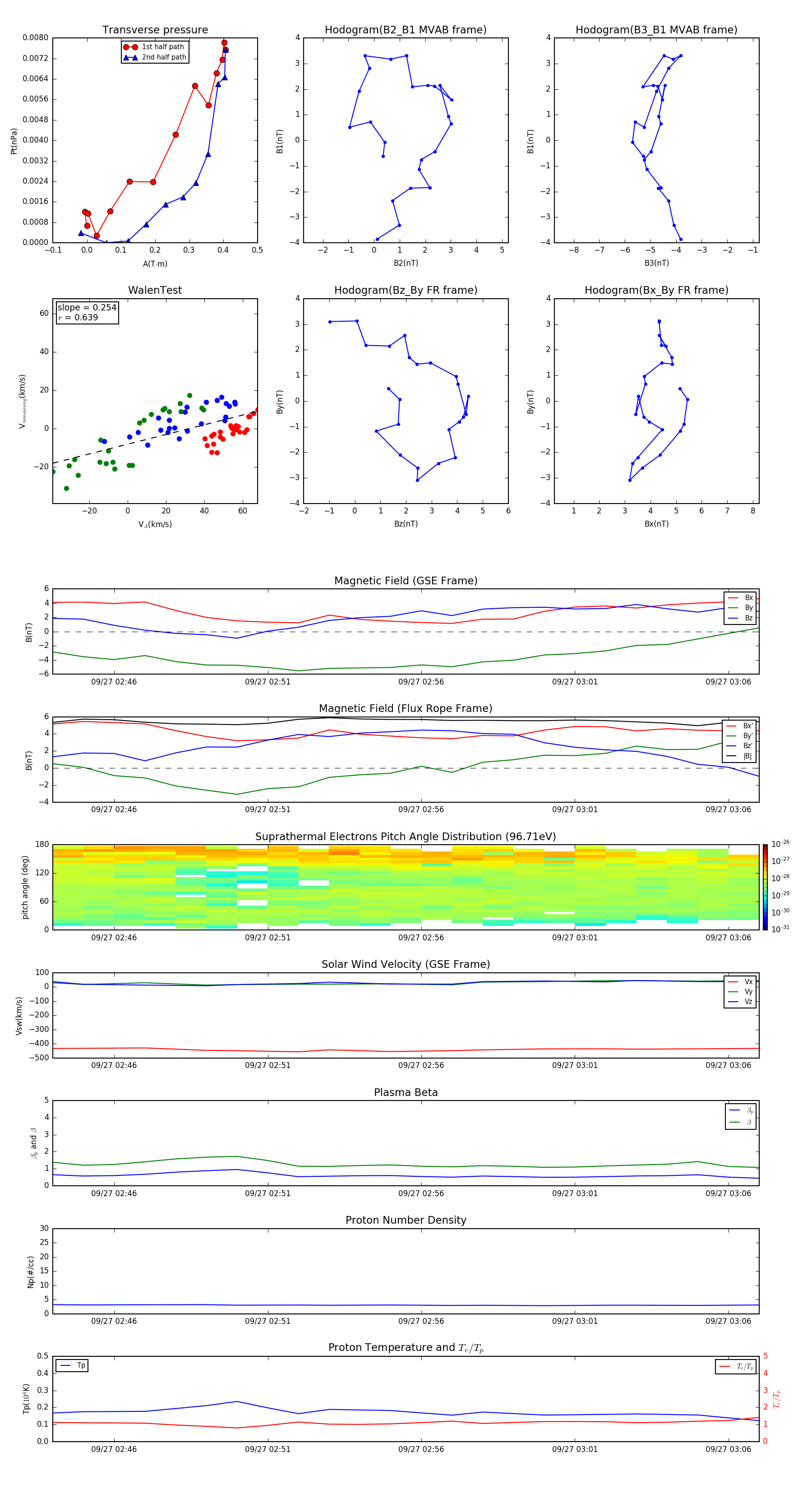This screenshot has height=1489, width=812.
Task: Click '09/27 02:56' tick under Plasma Beta
Action: [x=421, y=1193]
